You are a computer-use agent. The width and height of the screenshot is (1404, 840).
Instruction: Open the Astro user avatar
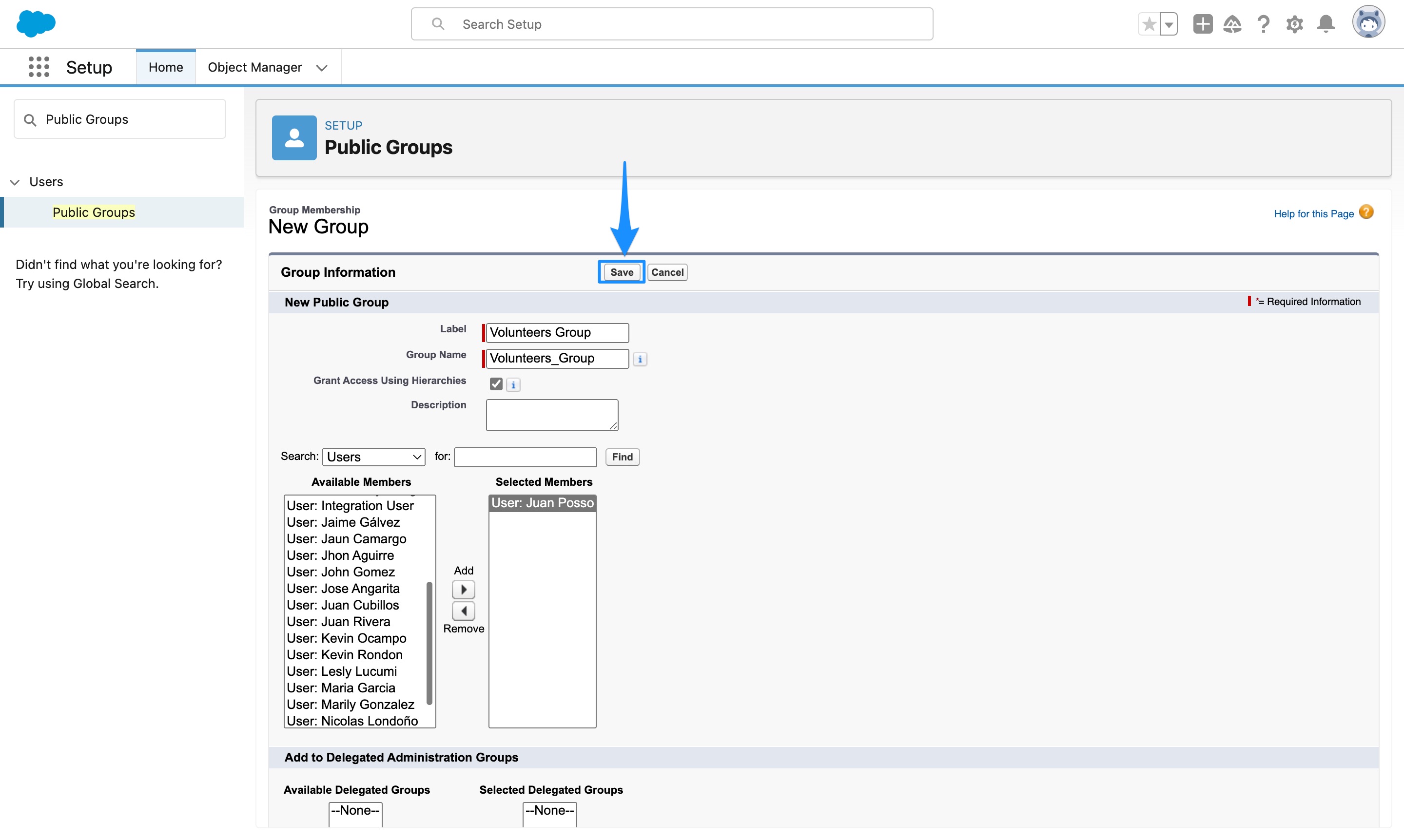point(1369,22)
